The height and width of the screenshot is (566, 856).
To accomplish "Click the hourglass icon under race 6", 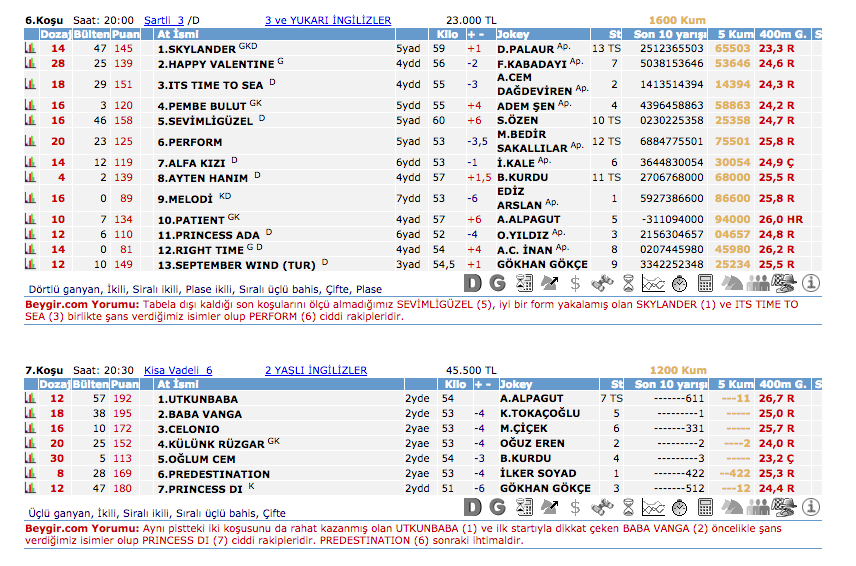I will tap(628, 283).
